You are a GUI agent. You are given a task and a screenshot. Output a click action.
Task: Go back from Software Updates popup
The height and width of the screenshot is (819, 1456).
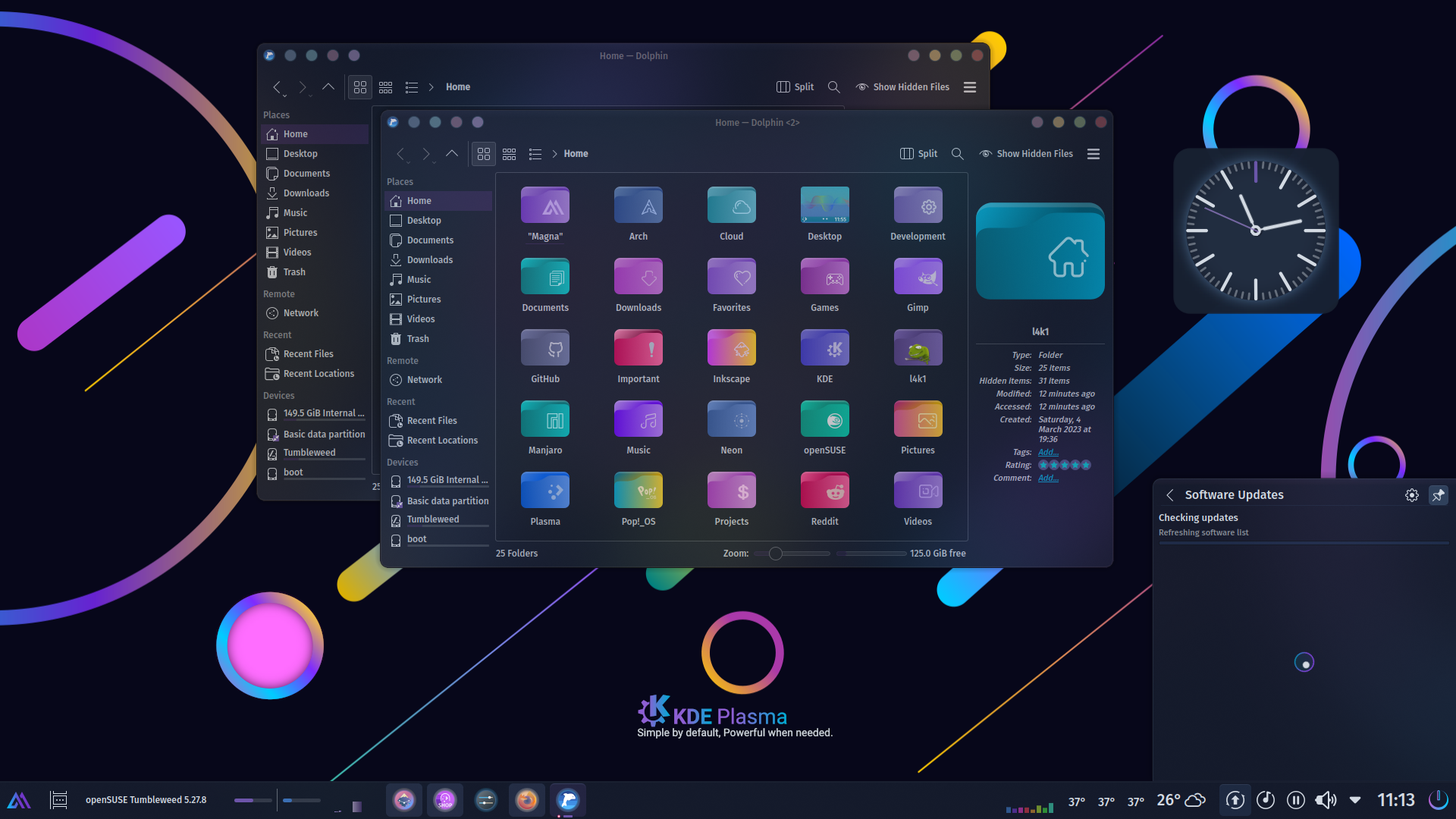1170,495
